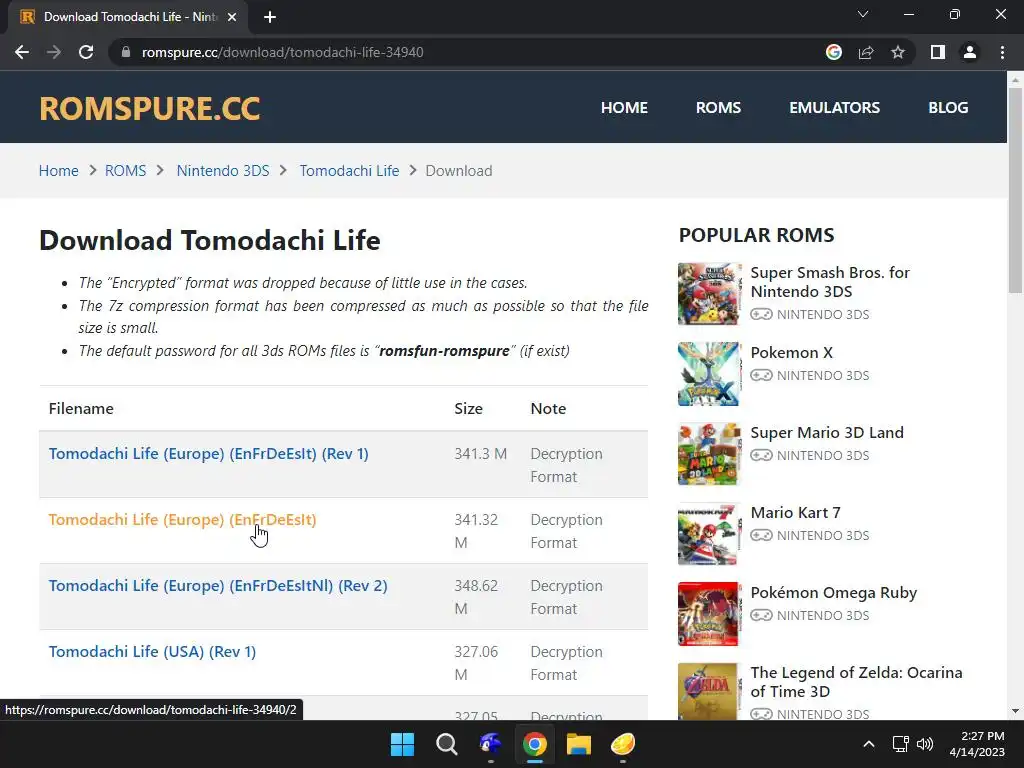This screenshot has width=1024, height=768.
Task: Click the 327.06 M size cell
Action: 476,663
